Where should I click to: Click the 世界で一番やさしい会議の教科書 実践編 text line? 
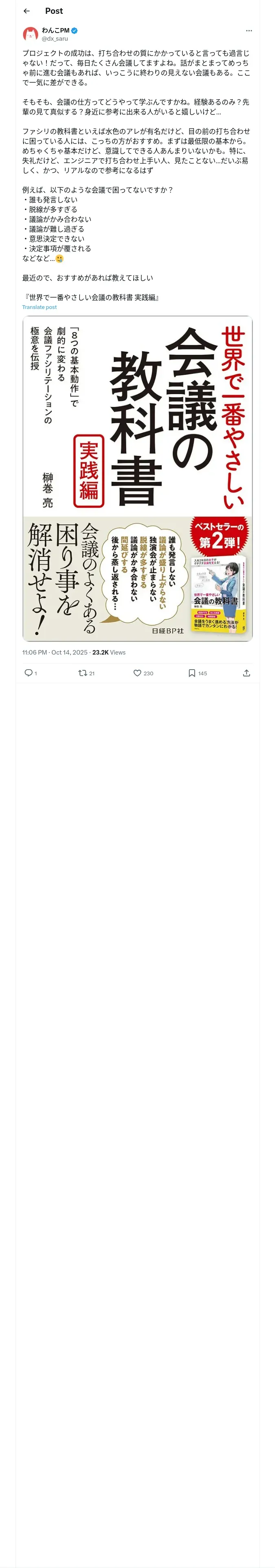(x=92, y=298)
